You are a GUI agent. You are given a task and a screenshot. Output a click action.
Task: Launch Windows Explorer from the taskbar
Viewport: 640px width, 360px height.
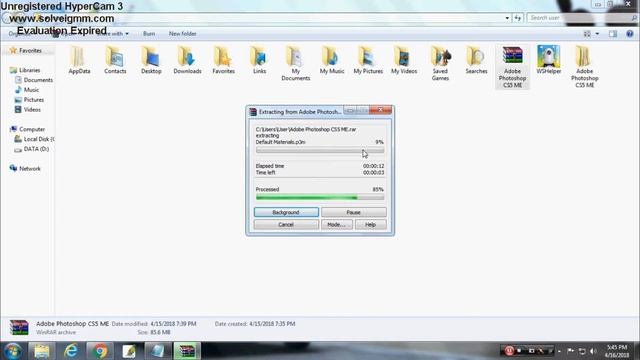click(x=42, y=351)
